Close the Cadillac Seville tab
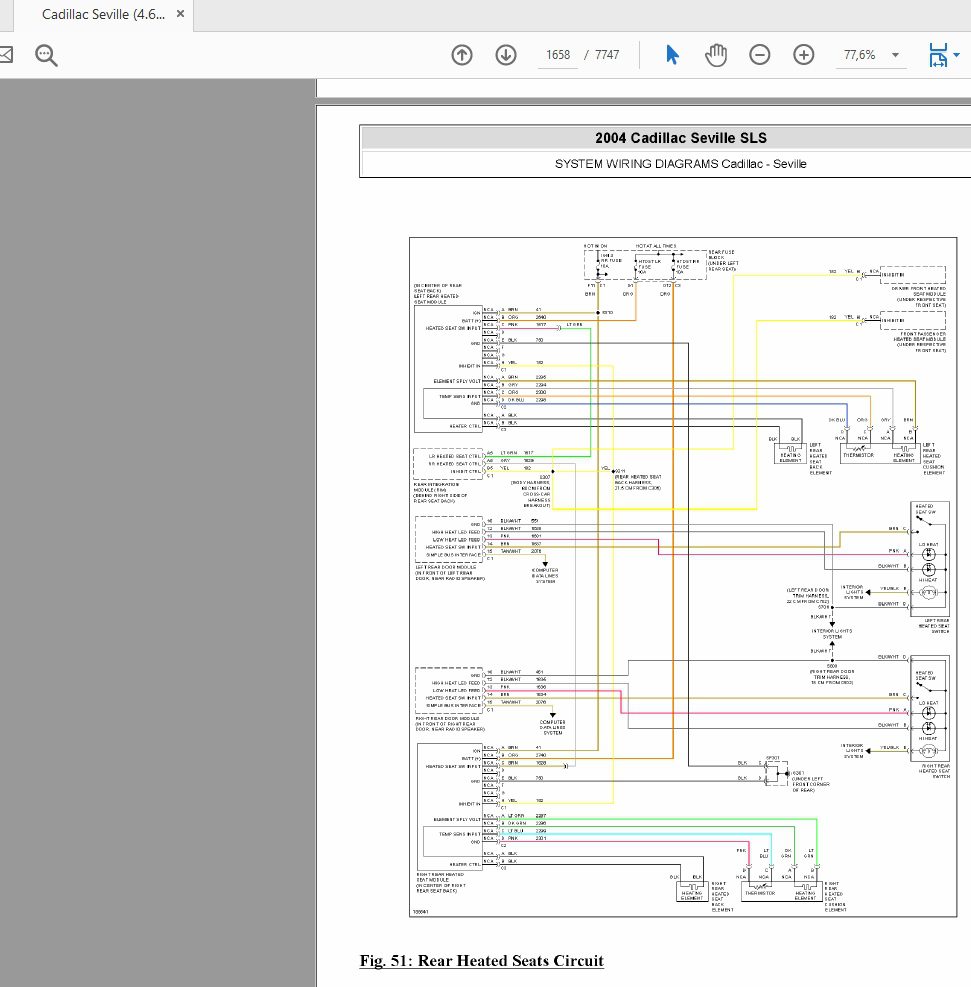 [x=180, y=15]
